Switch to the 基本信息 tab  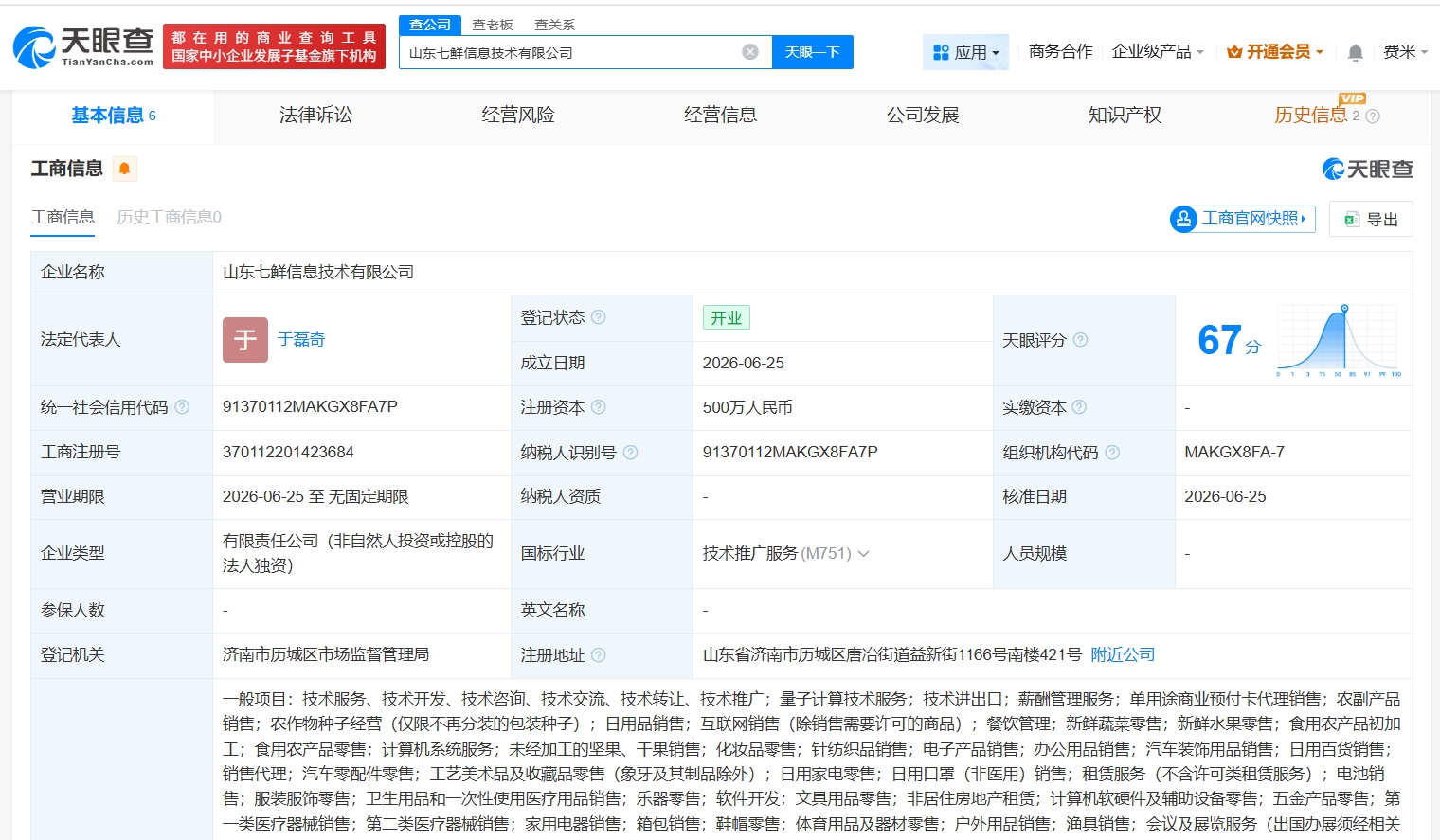[x=113, y=116]
